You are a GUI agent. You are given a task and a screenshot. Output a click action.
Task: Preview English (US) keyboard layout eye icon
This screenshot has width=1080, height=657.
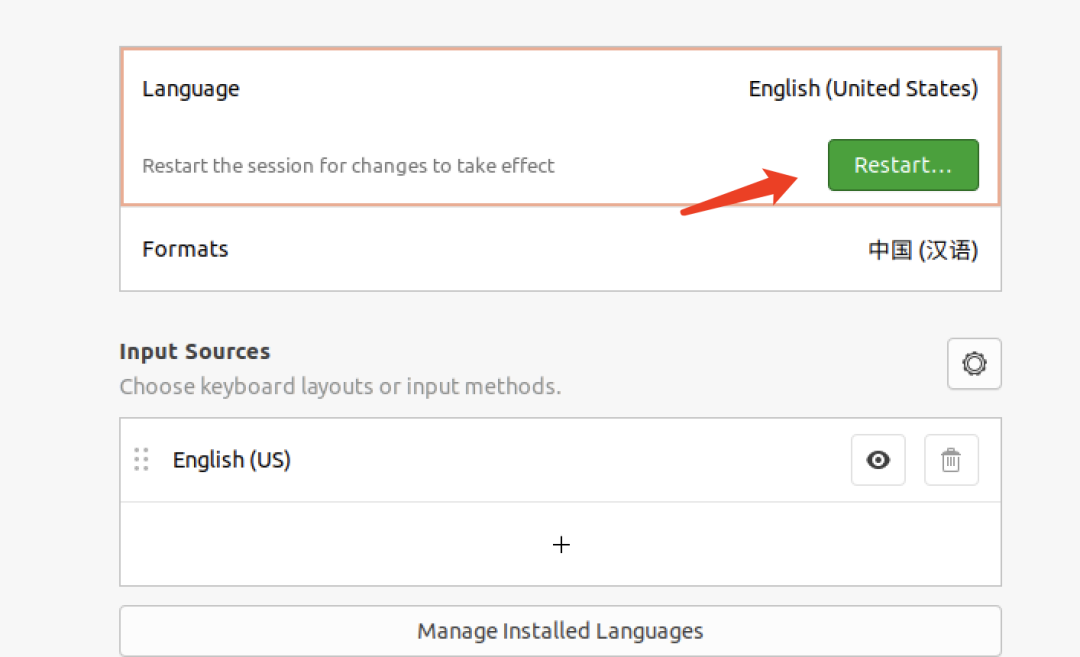tap(878, 460)
